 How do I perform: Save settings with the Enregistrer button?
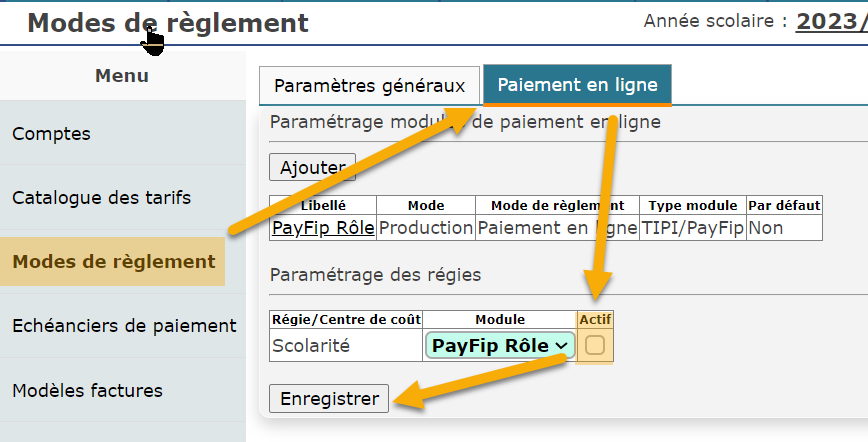(x=329, y=399)
